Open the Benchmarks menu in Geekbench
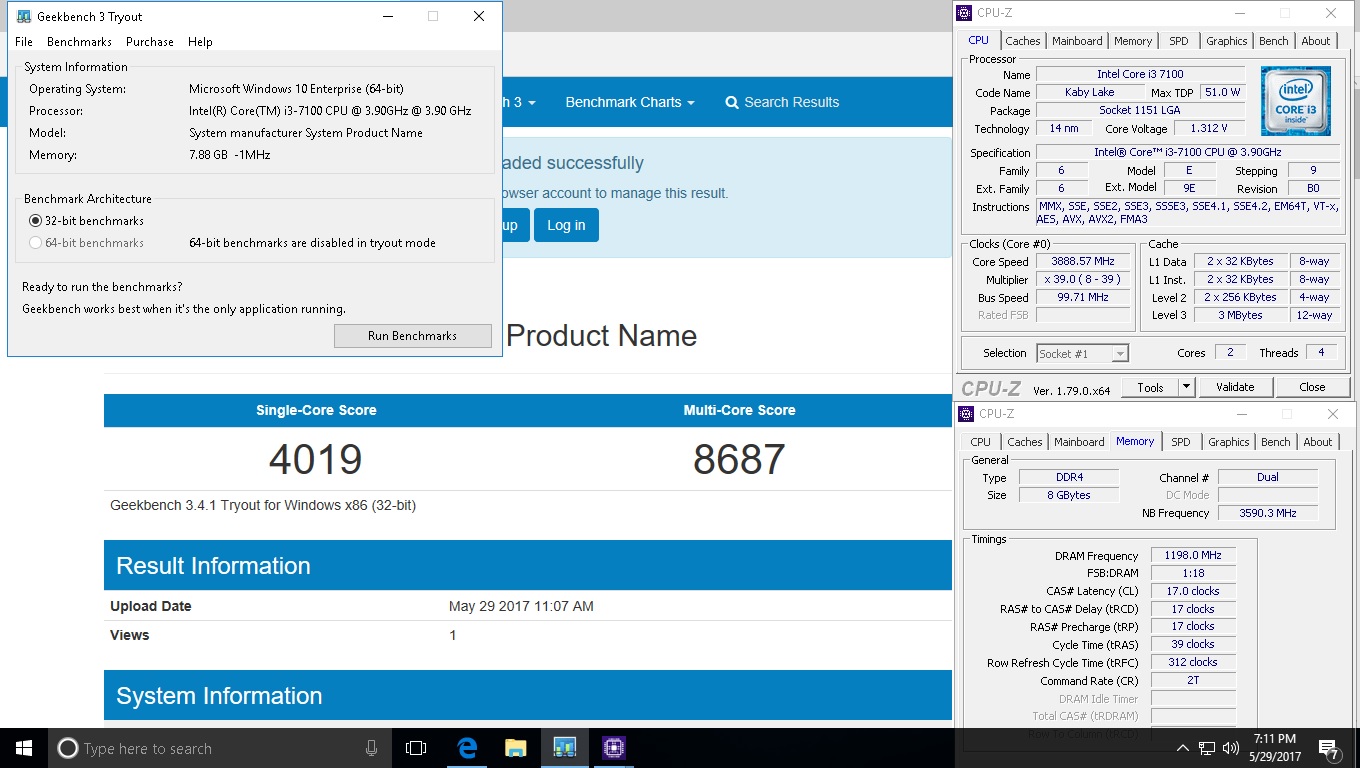The image size is (1360, 768). pyautogui.click(x=79, y=42)
